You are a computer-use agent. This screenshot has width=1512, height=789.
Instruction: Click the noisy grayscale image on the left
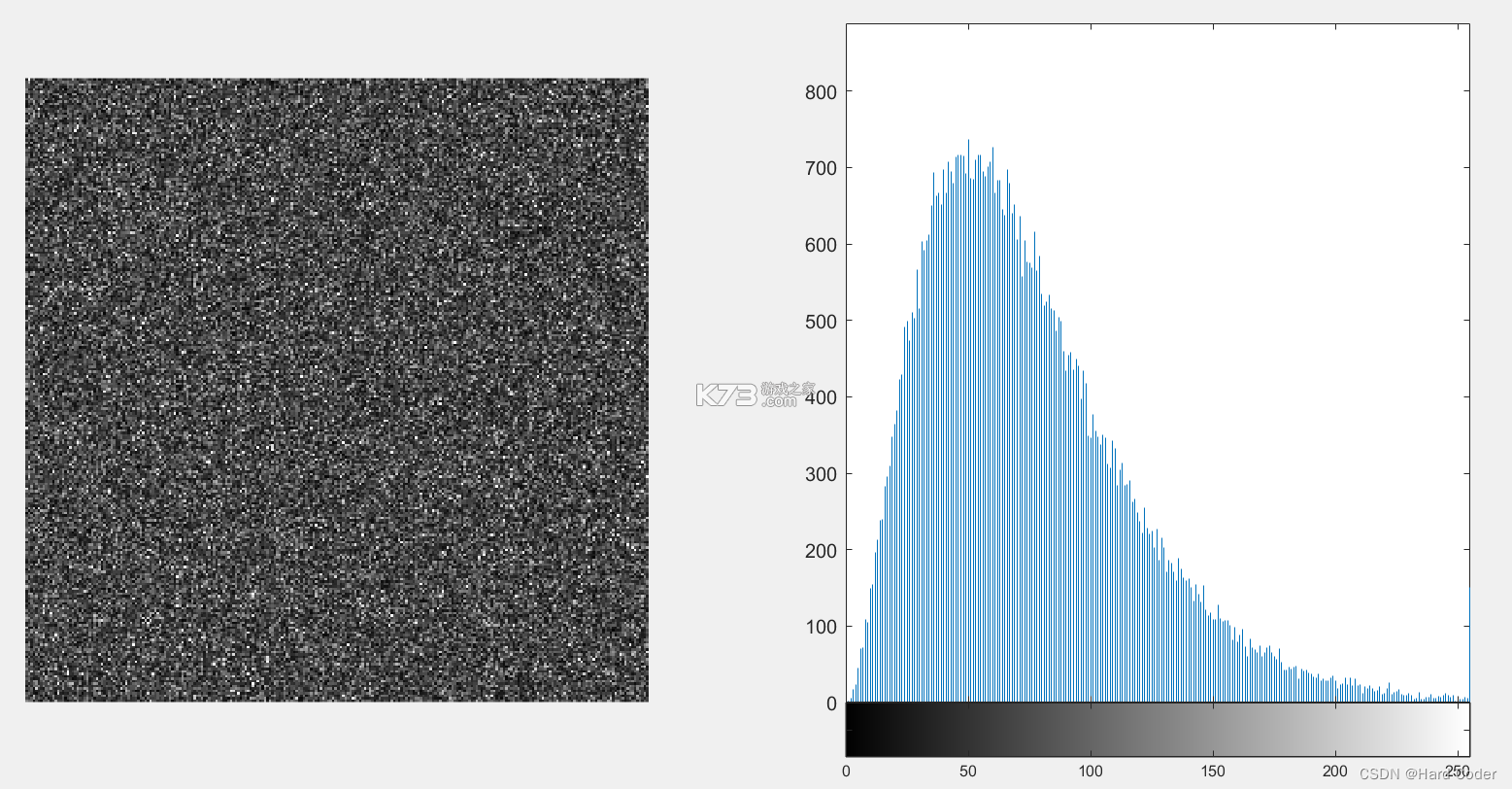pos(336,390)
